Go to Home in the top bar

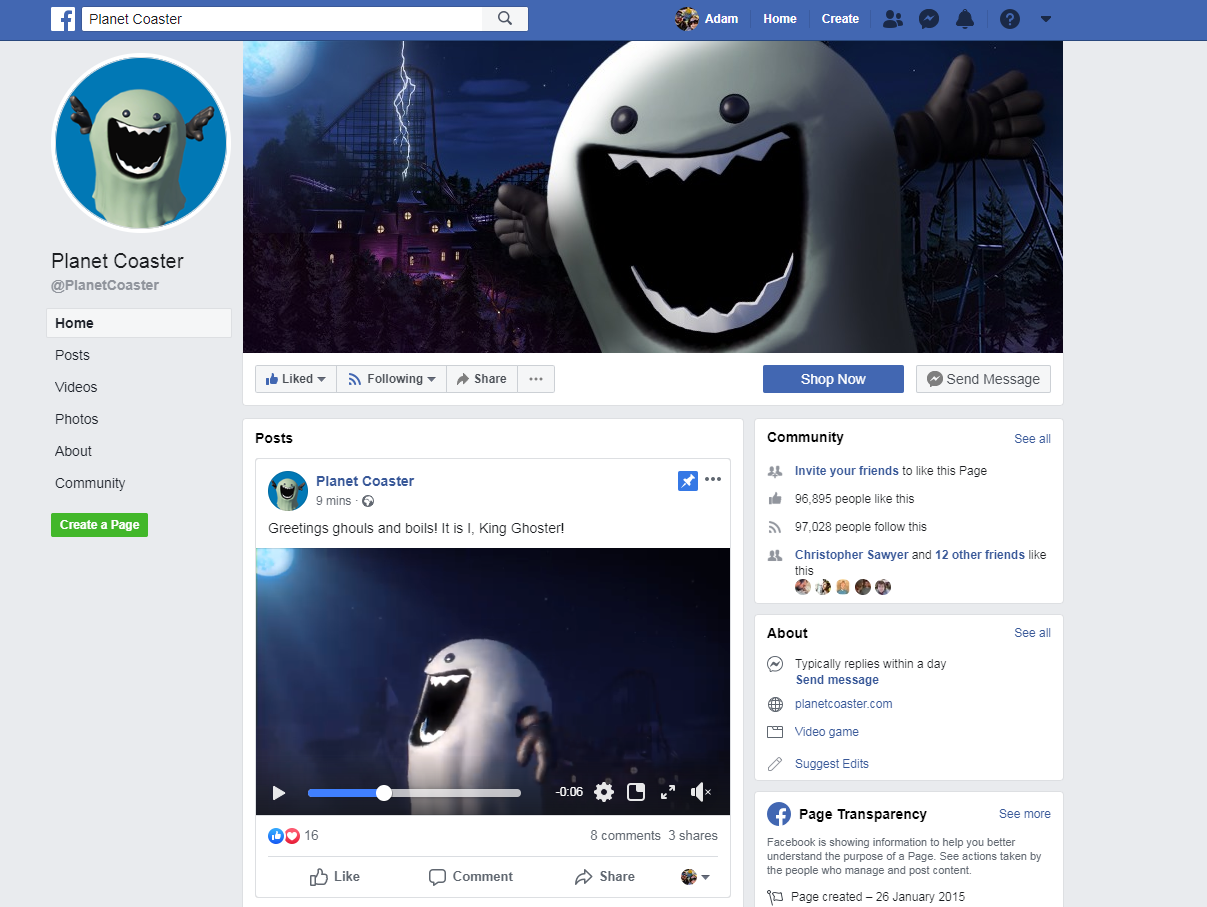coord(780,19)
